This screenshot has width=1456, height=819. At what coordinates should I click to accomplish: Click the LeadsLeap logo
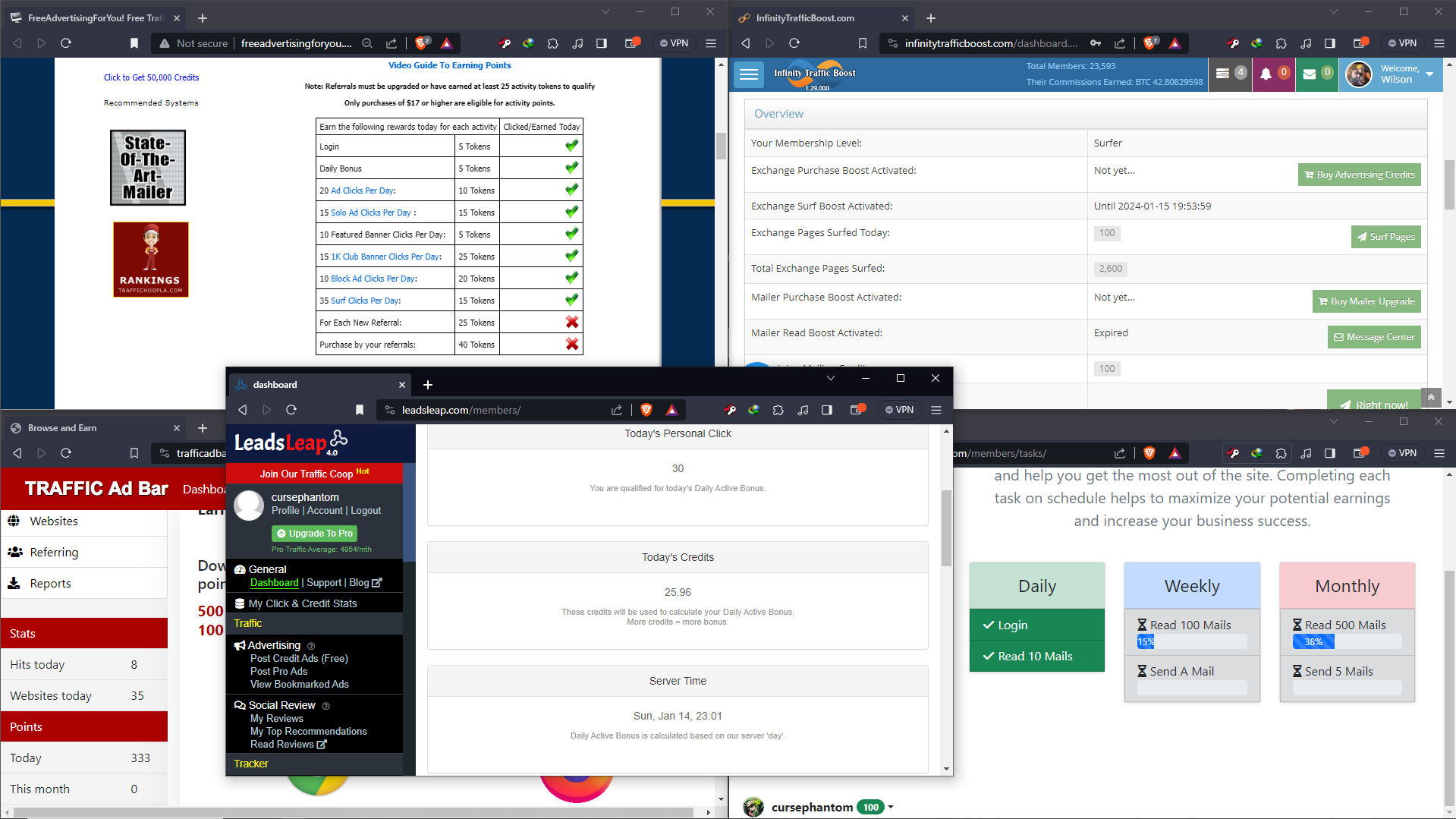(291, 443)
